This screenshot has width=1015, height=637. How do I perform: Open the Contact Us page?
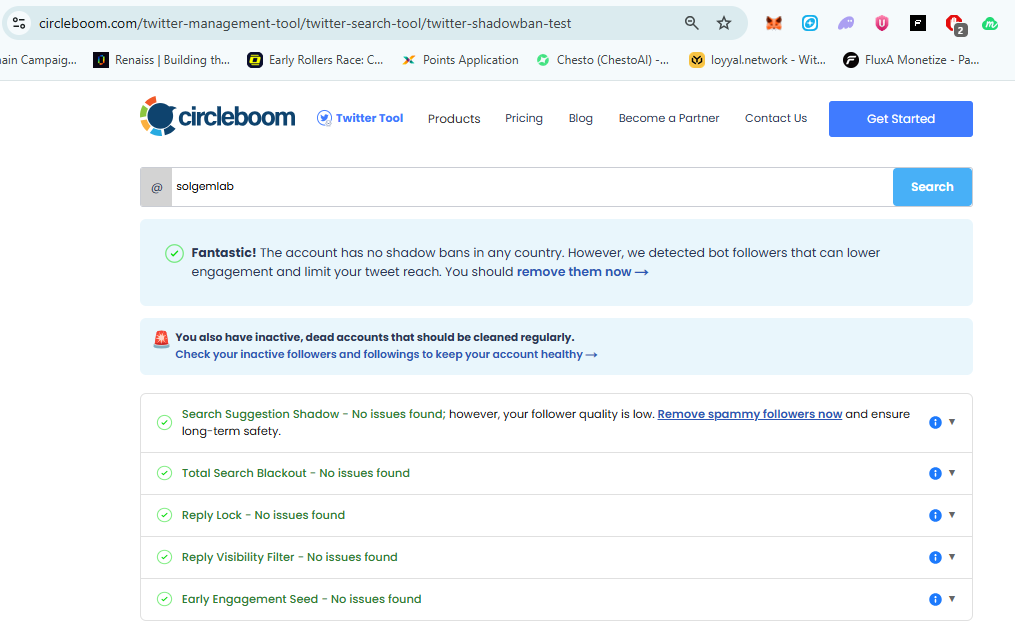coord(775,118)
